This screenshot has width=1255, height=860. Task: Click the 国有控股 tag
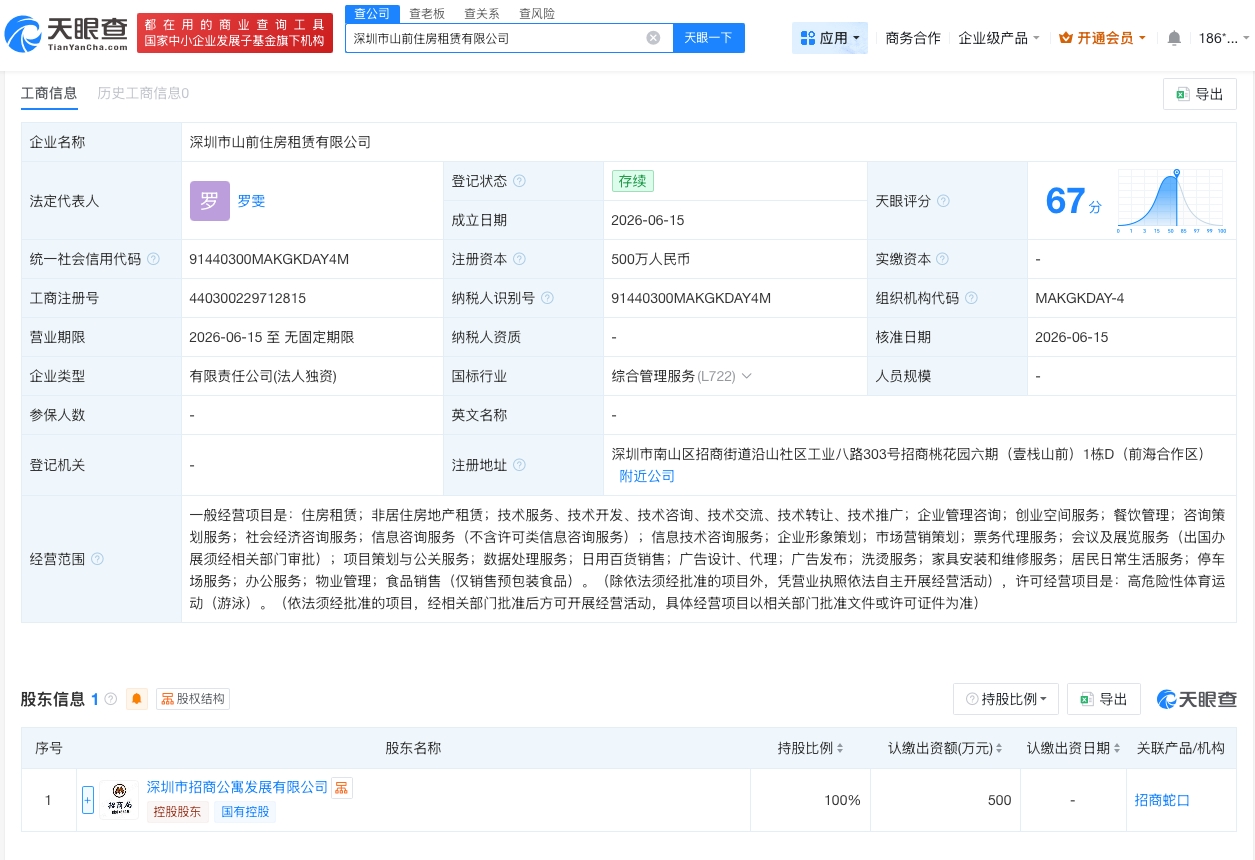tap(244, 812)
